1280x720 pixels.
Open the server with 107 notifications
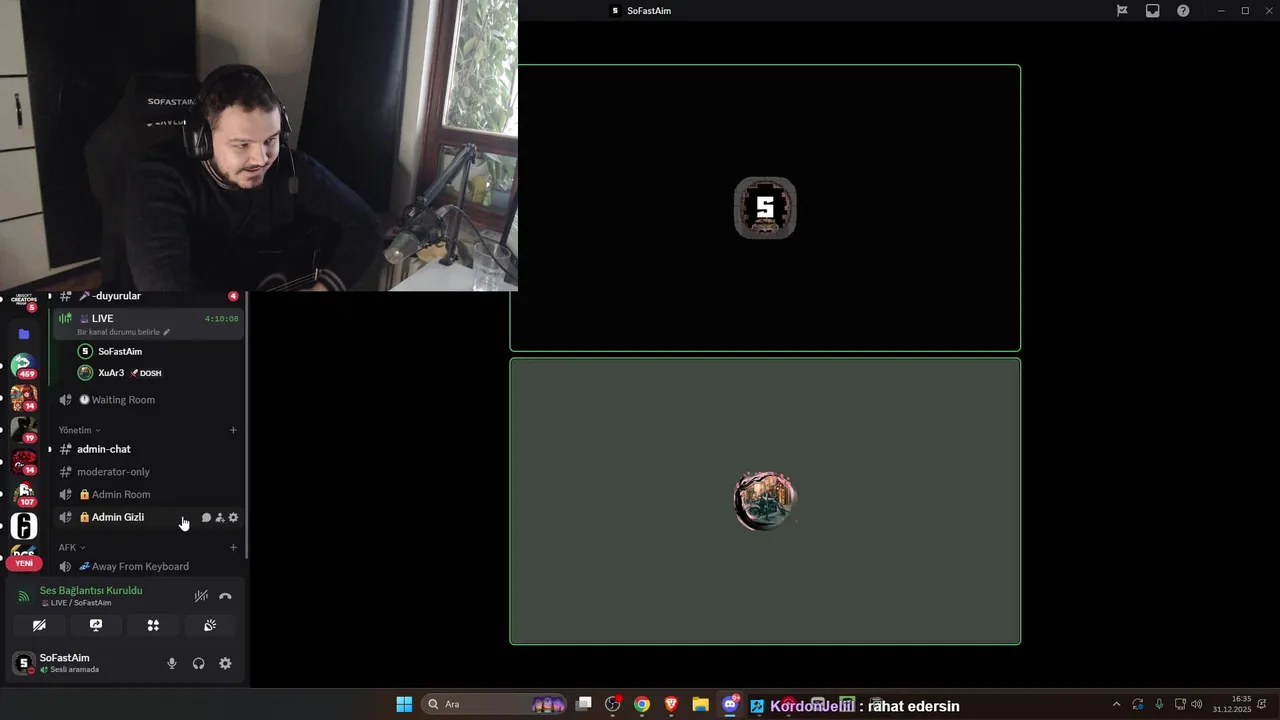(x=24, y=494)
